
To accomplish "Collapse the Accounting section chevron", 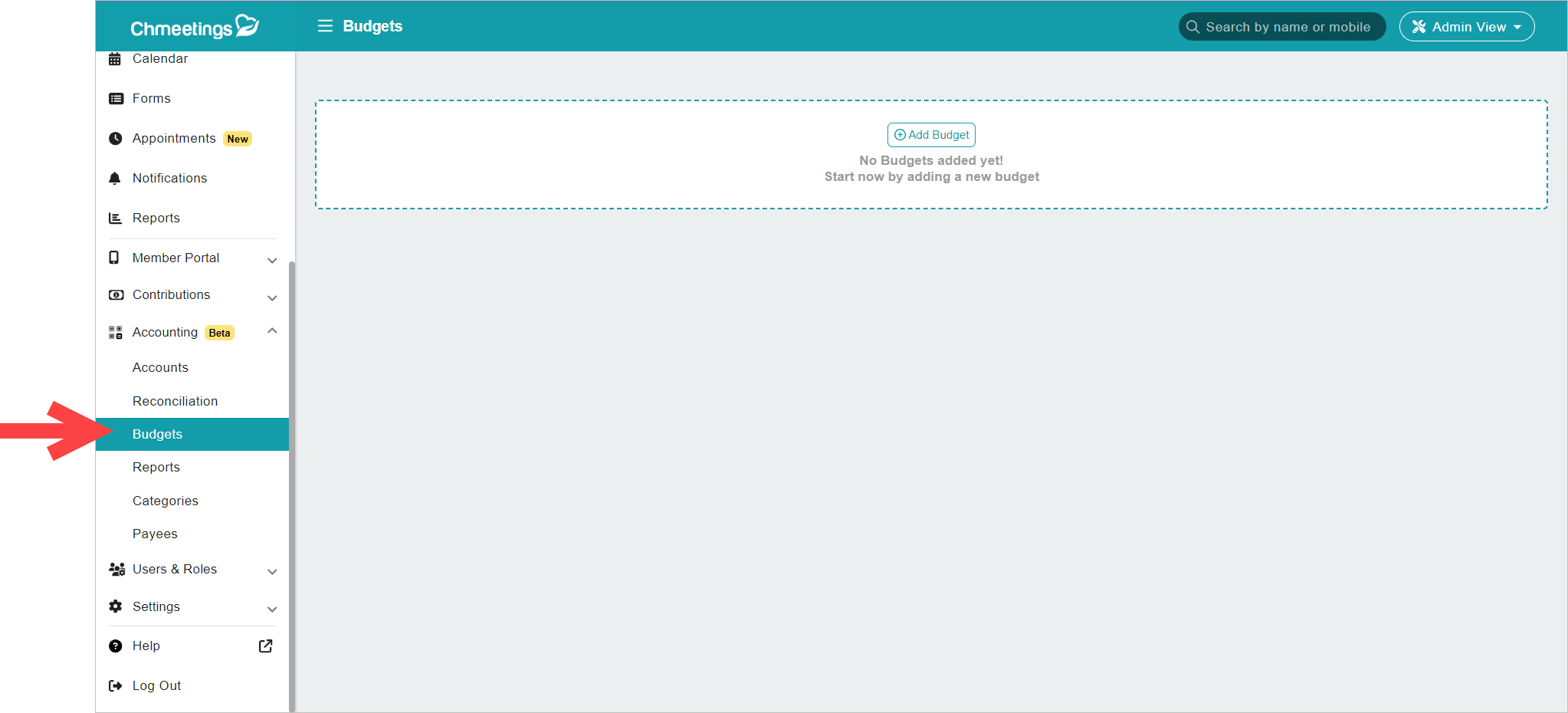I will (x=272, y=330).
